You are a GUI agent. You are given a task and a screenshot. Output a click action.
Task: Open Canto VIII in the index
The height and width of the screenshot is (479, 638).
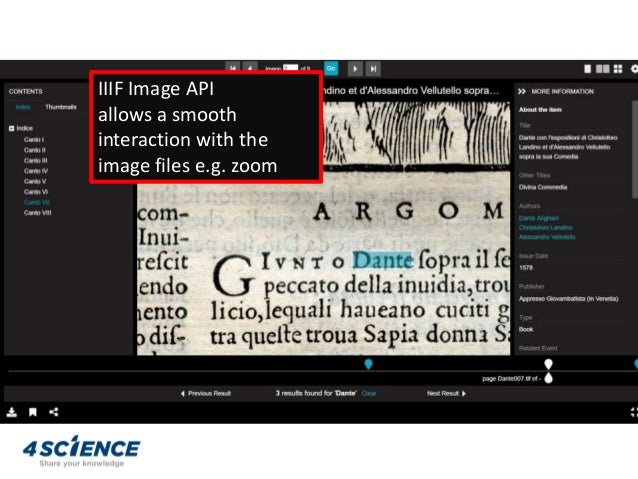[x=37, y=212]
